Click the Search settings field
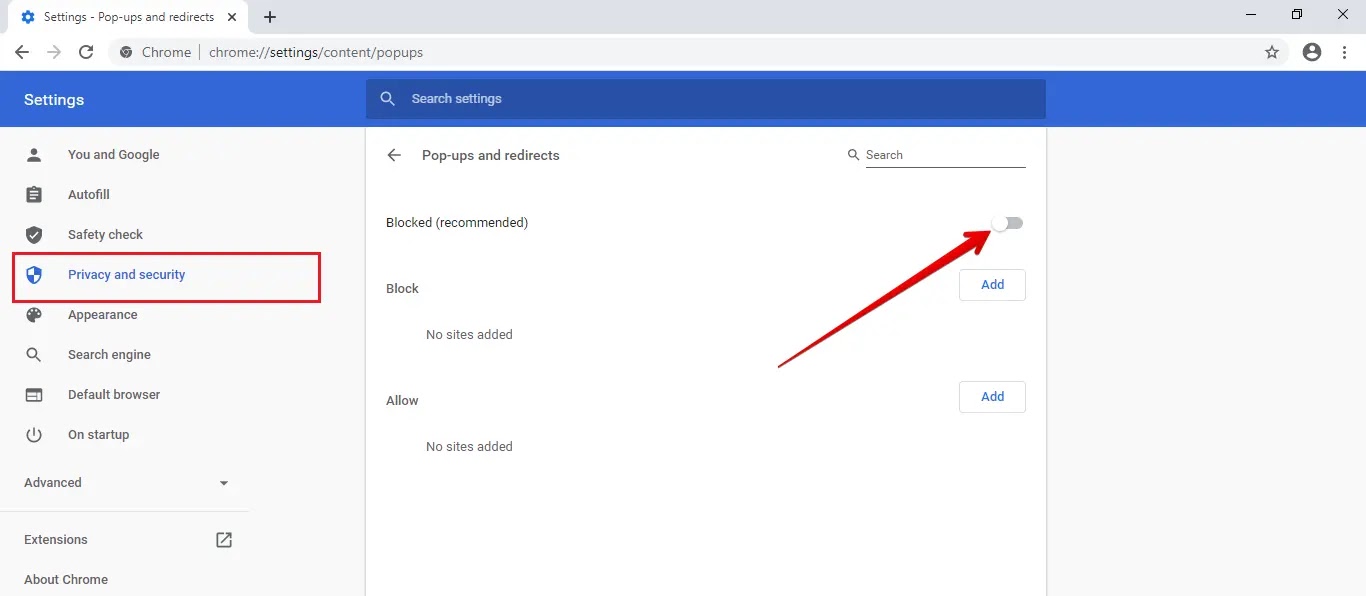 [706, 99]
